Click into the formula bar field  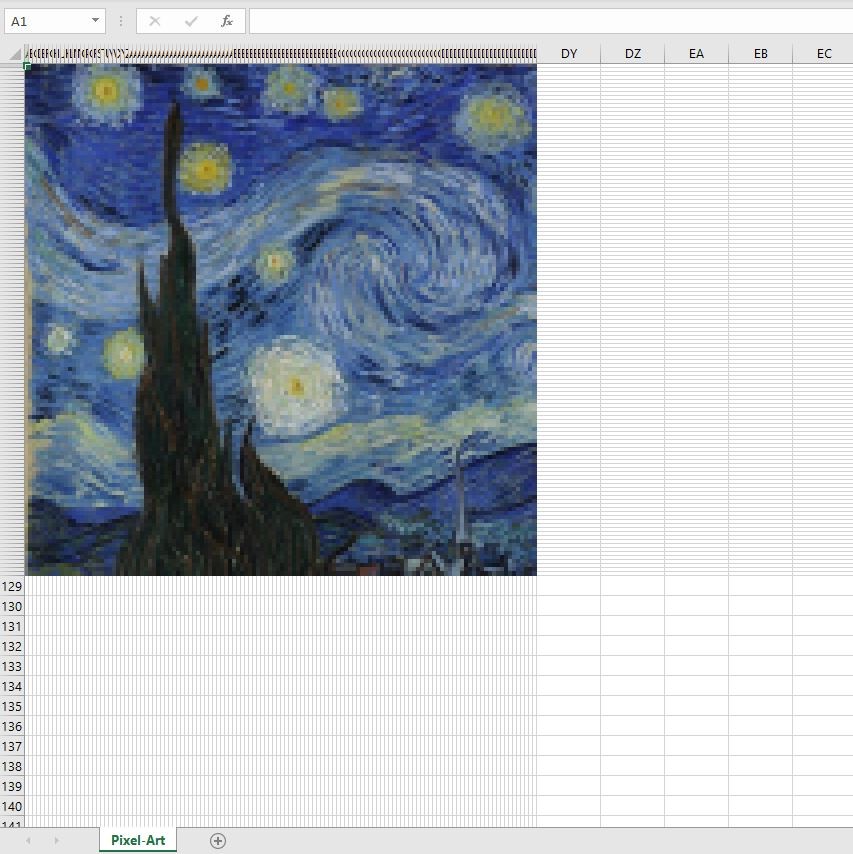point(551,22)
